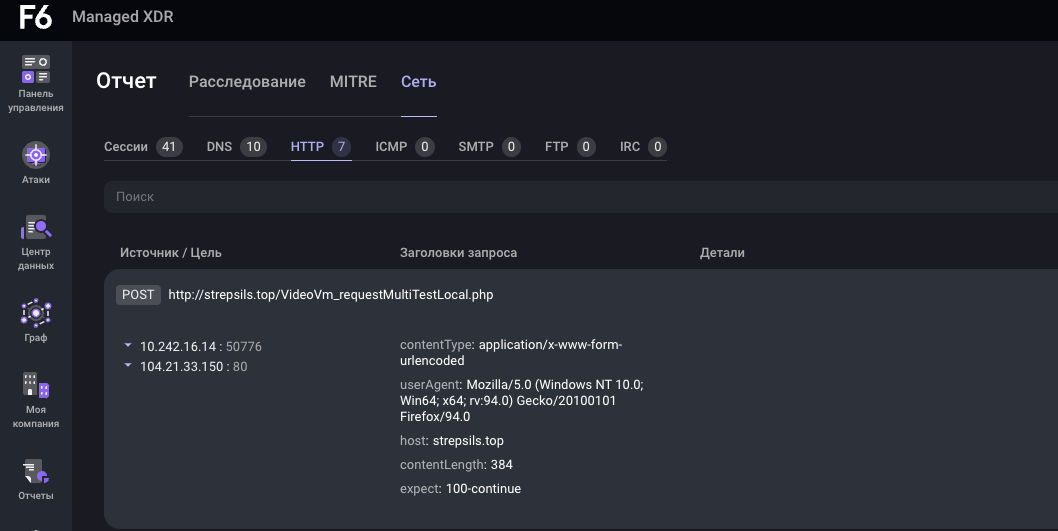Open the Граф sidebar icon
The image size is (1058, 531).
(36, 314)
